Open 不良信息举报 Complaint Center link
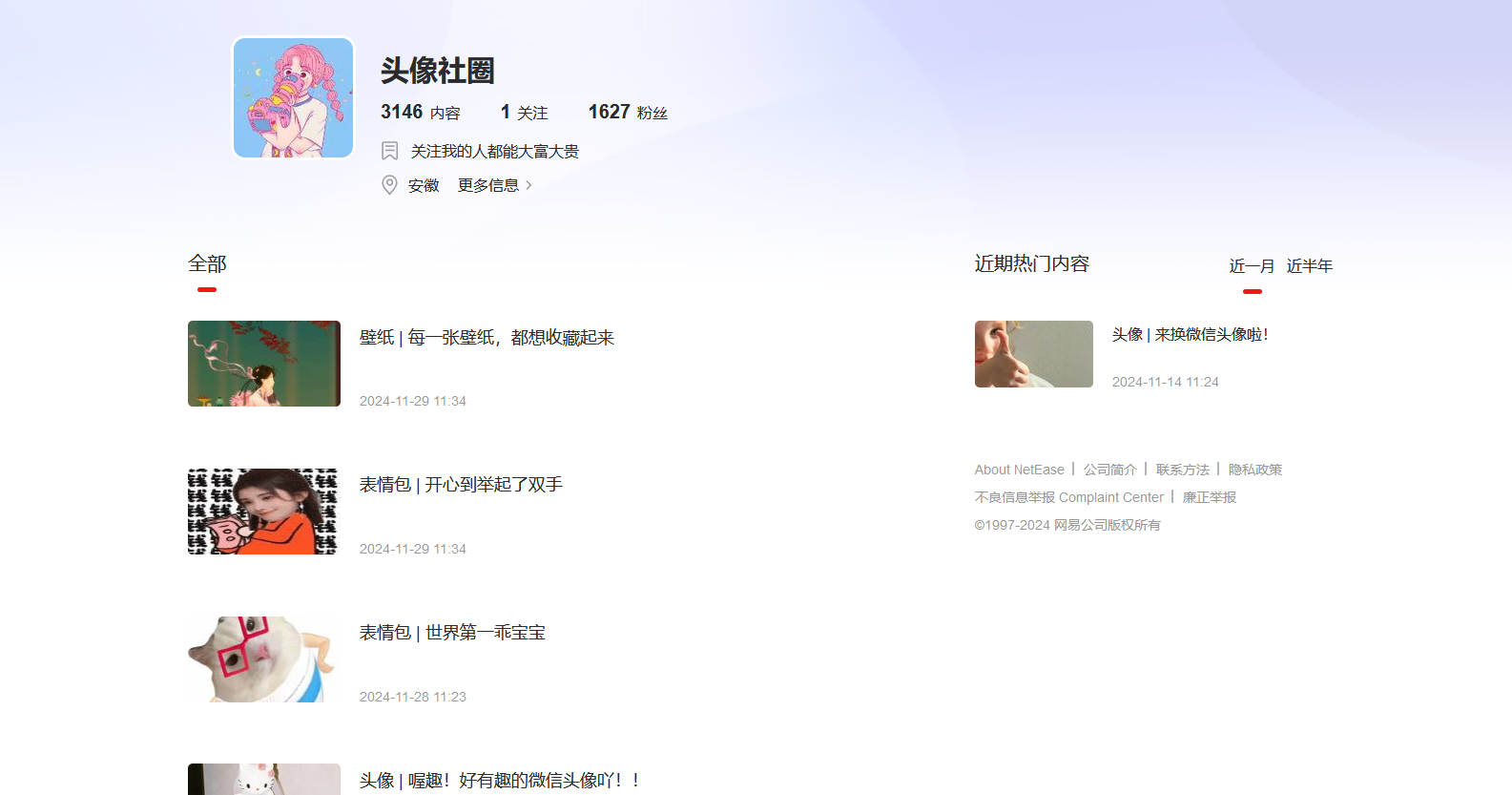Image resolution: width=1512 pixels, height=795 pixels. 1068,497
